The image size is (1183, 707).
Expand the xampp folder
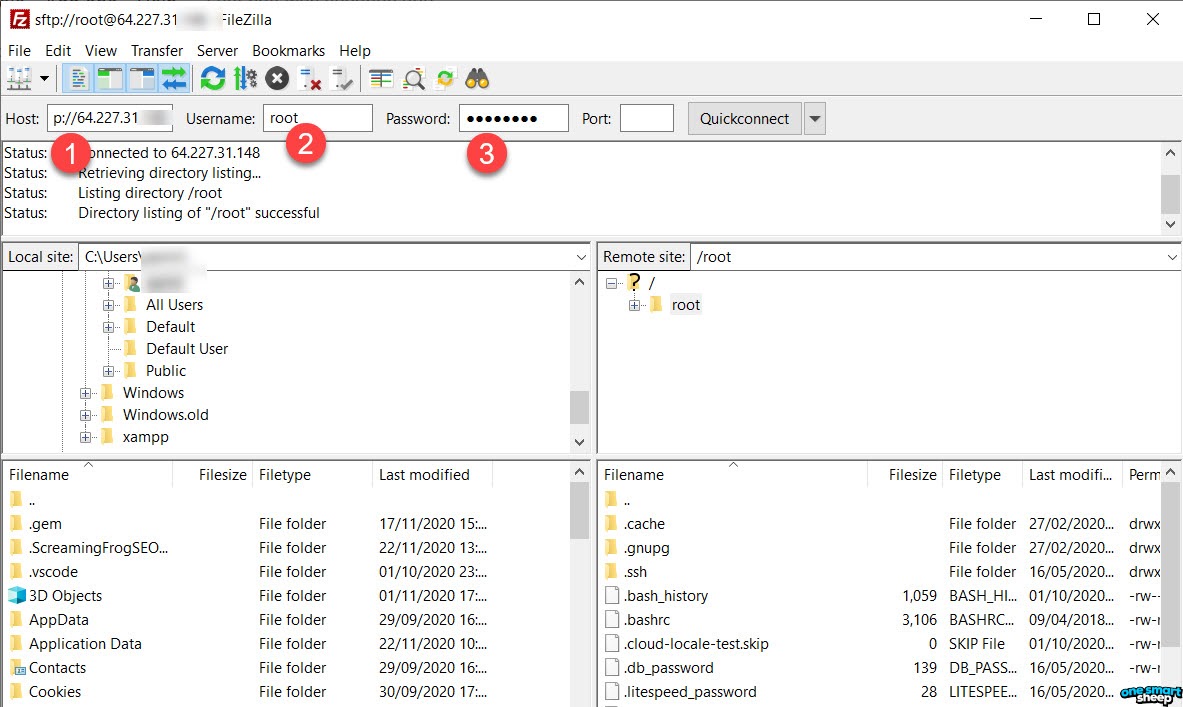(x=85, y=437)
